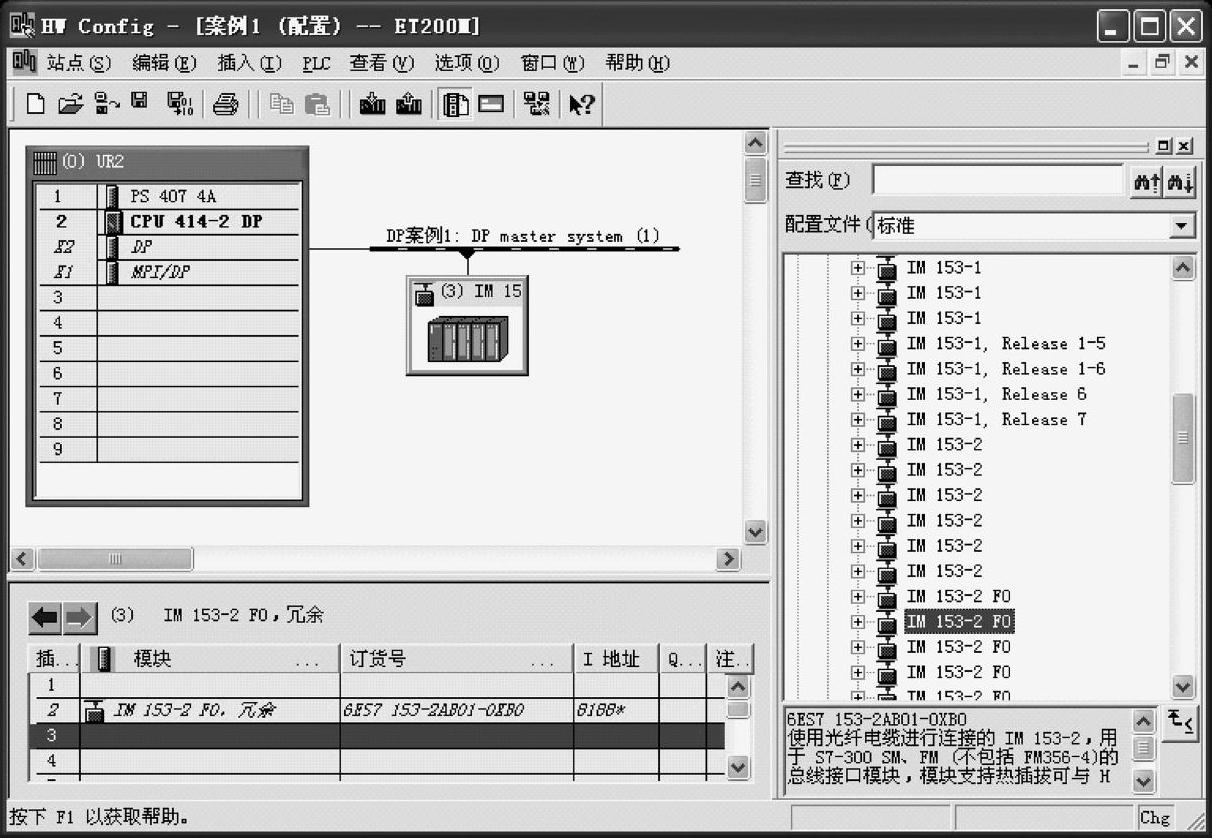The width and height of the screenshot is (1212, 838).
Task: Click the Upload to PG icon
Action: pyautogui.click(x=408, y=104)
